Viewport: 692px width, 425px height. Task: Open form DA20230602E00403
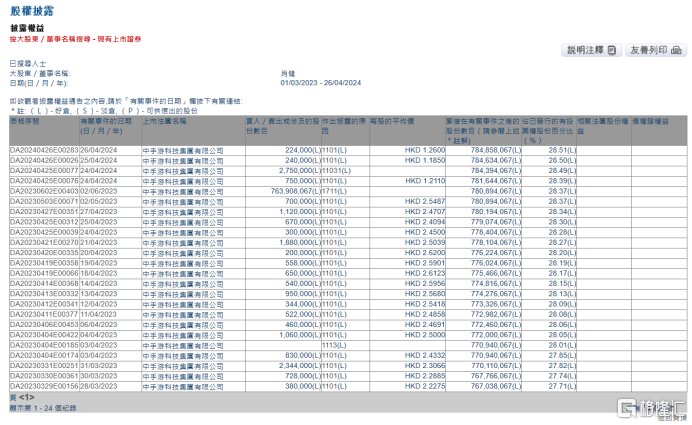(44, 192)
